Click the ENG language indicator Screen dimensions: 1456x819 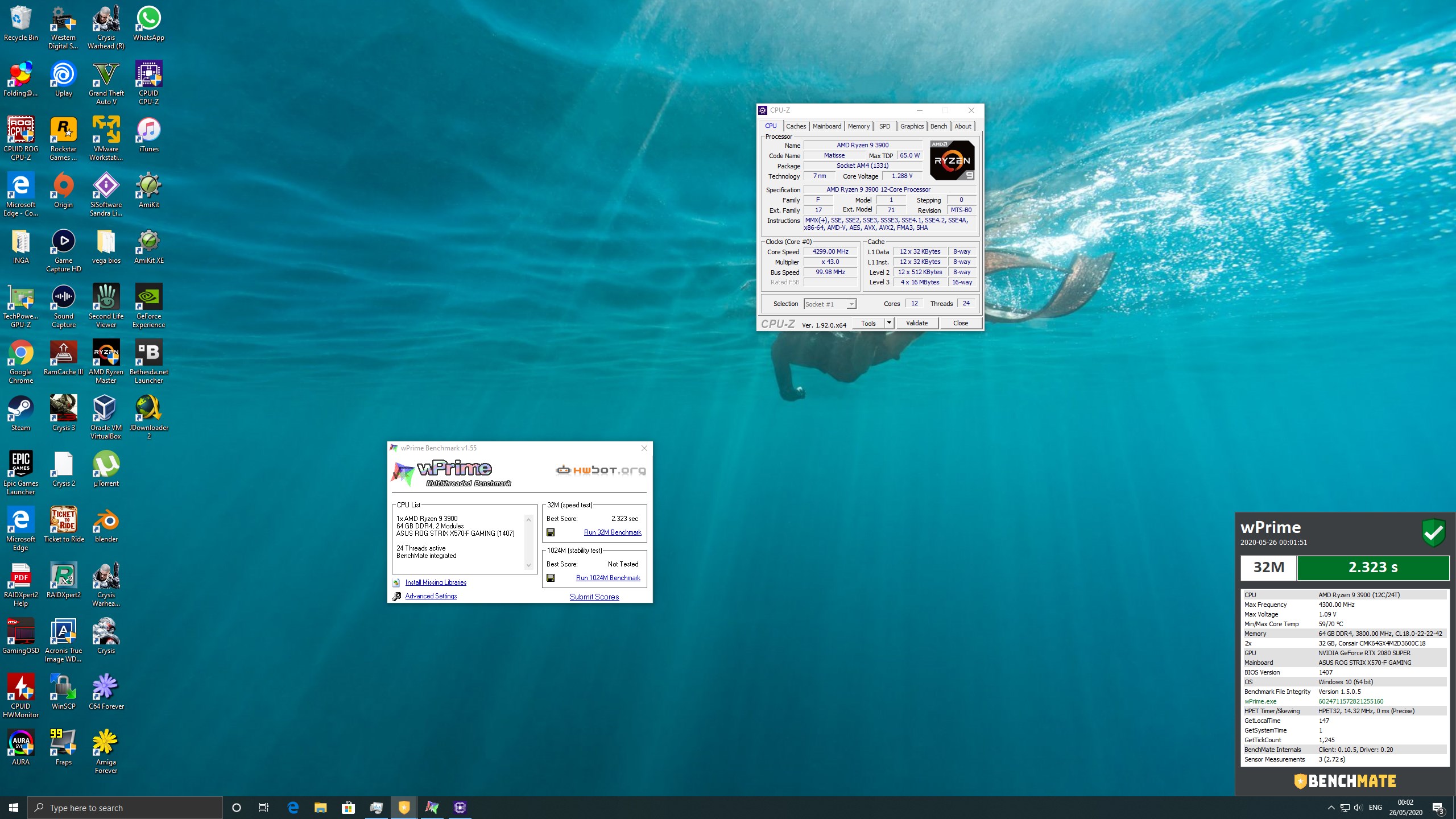click(1375, 808)
